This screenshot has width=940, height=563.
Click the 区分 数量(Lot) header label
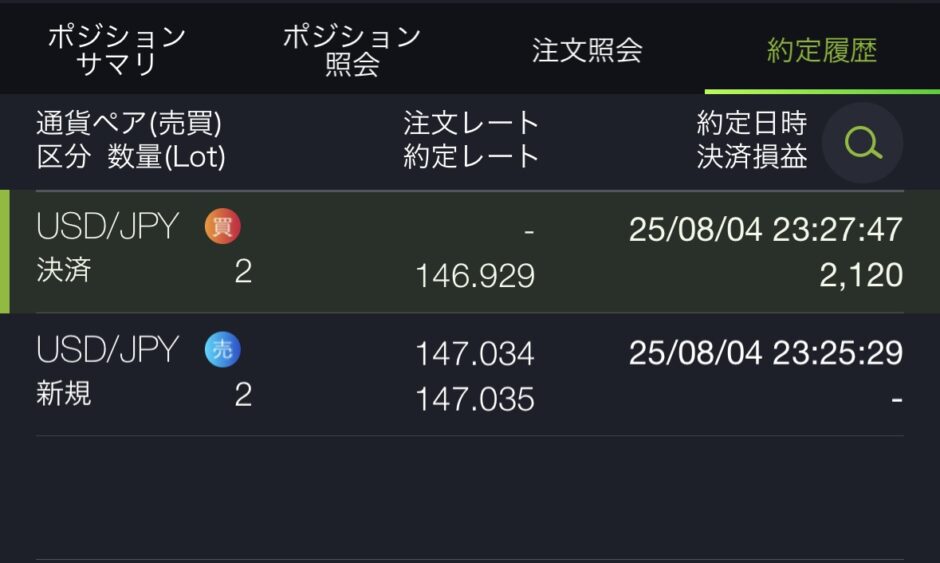coord(131,156)
